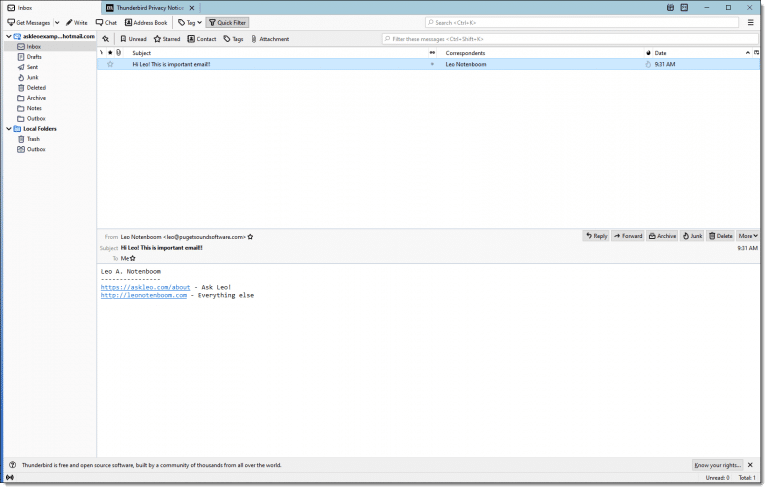Screen dimensions: 768x490
Task: Close the Thunderbird Privacy Notice tab
Action: [192, 8]
